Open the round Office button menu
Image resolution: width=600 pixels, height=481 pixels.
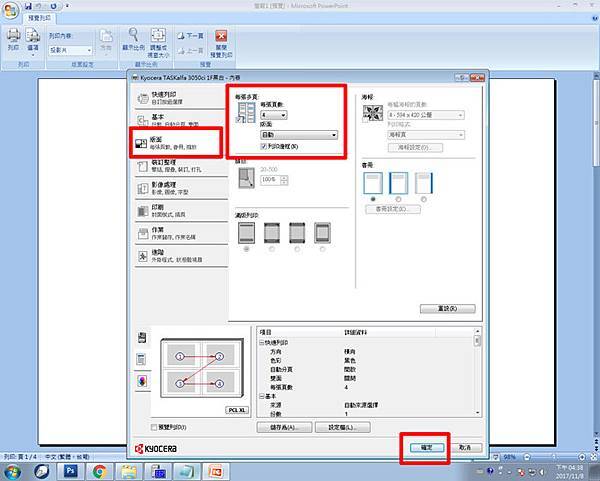tap(10, 10)
